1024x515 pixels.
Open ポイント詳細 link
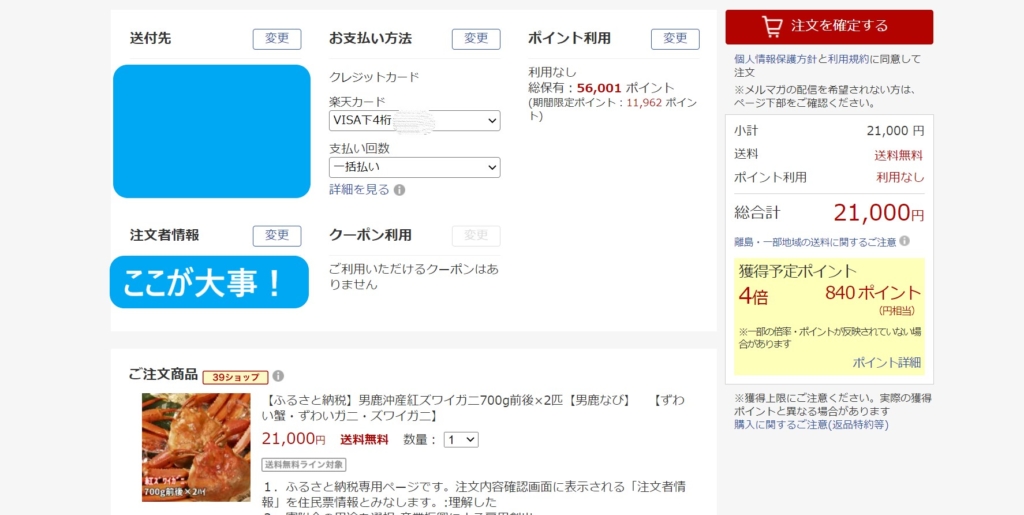[887, 363]
